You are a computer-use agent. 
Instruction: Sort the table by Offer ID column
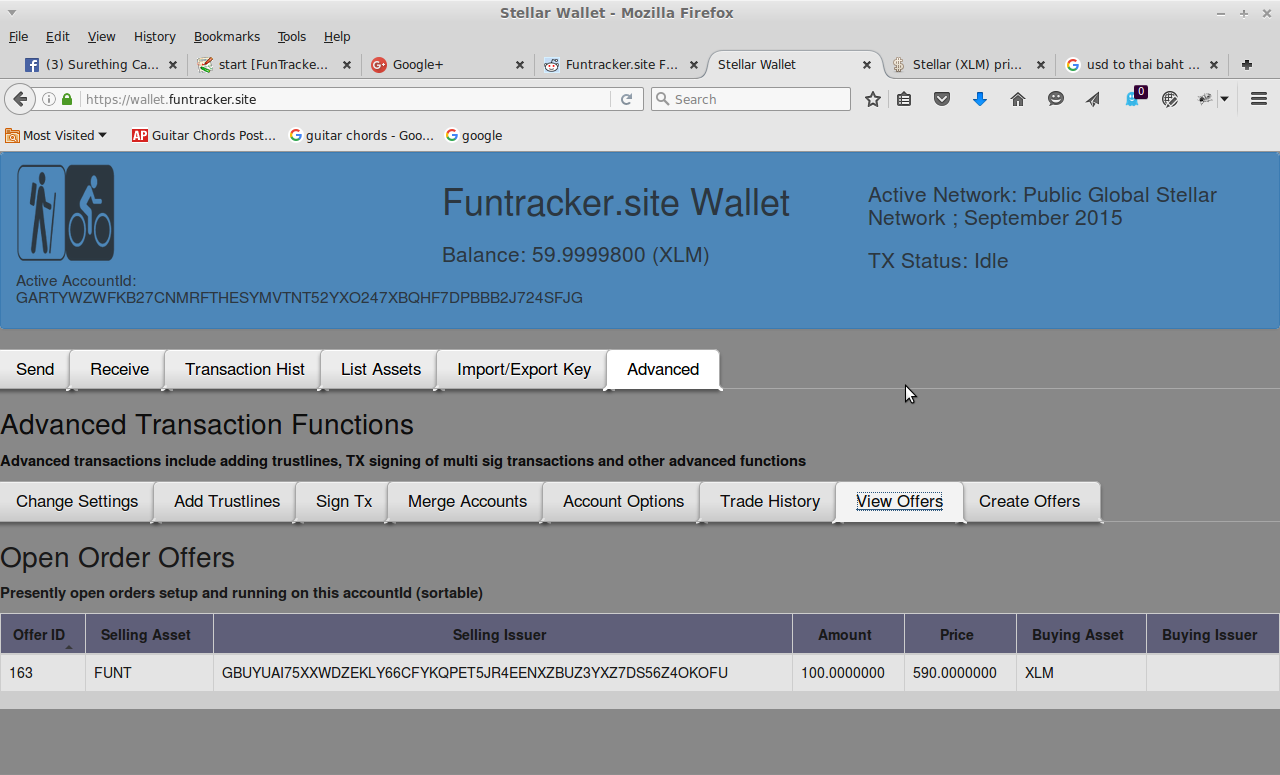pos(40,635)
